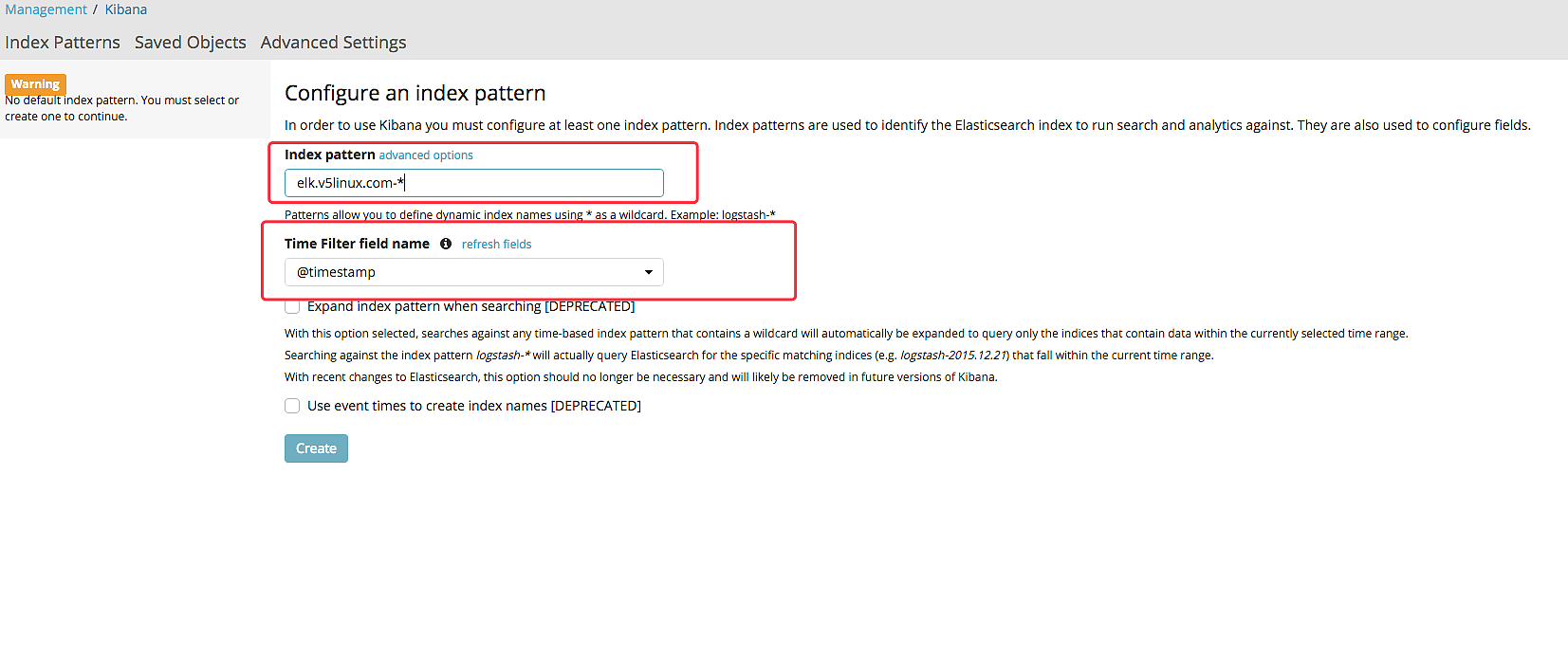Click the orange Warning badge
1568x657 pixels.
click(x=35, y=84)
